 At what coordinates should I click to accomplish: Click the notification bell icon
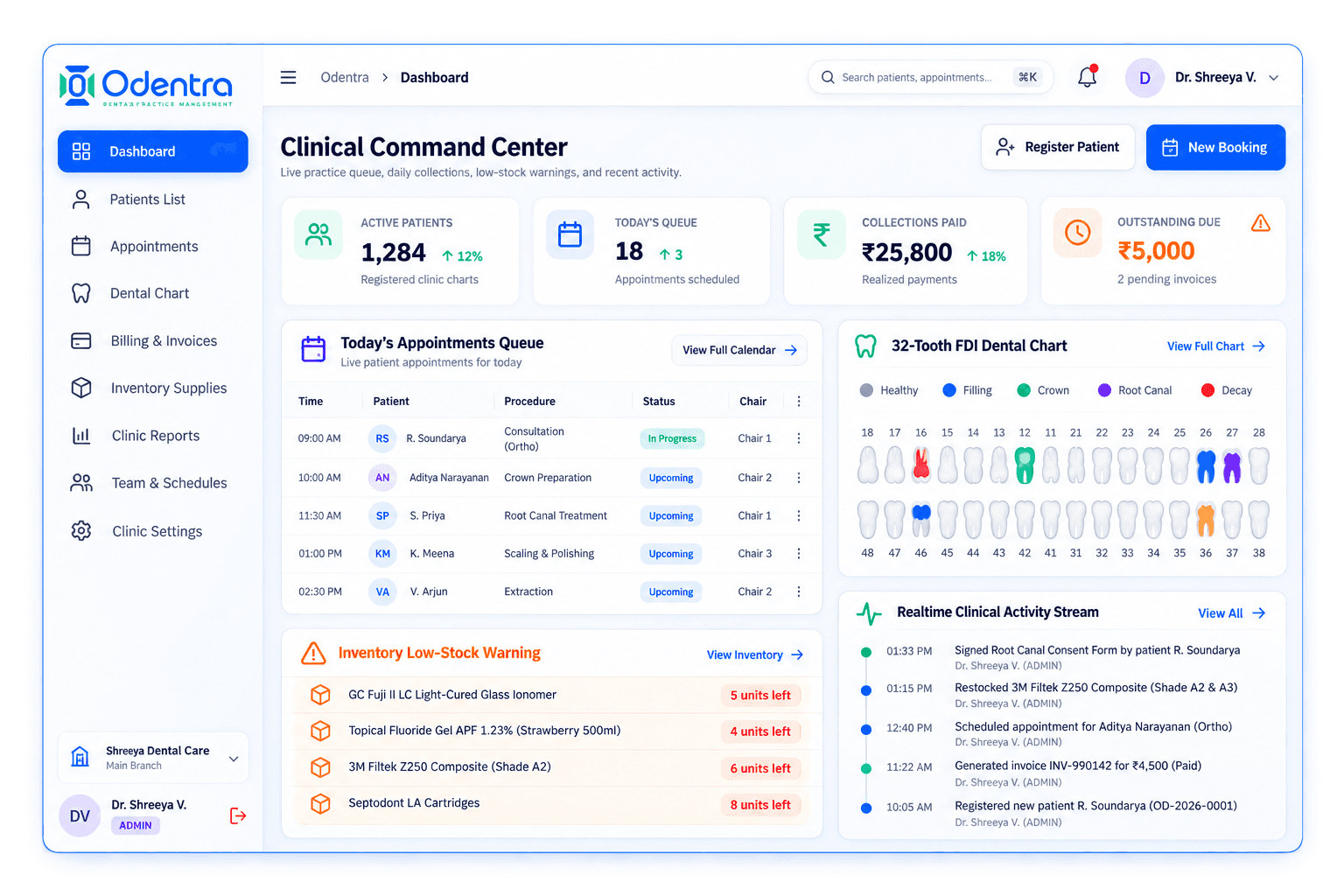point(1087,77)
